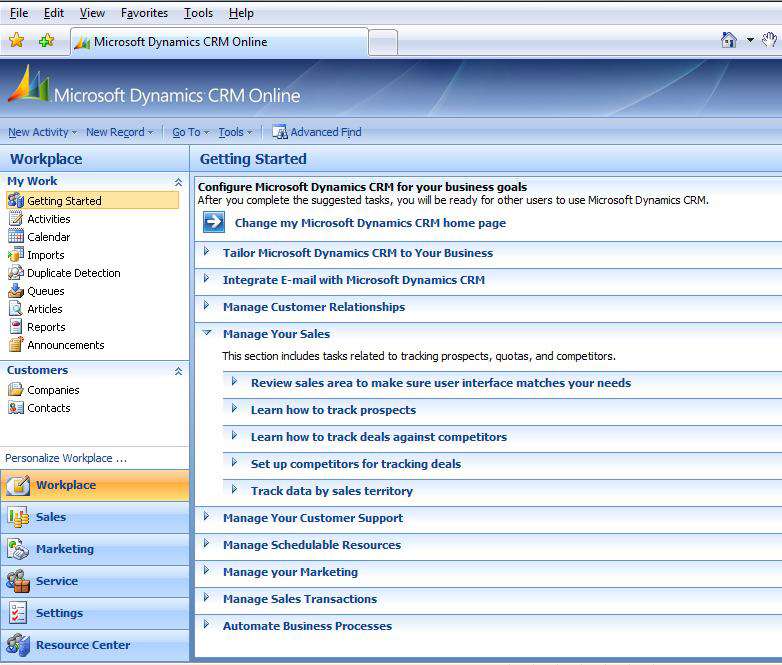Open the Help menu
The height and width of the screenshot is (665, 782).
tap(241, 13)
